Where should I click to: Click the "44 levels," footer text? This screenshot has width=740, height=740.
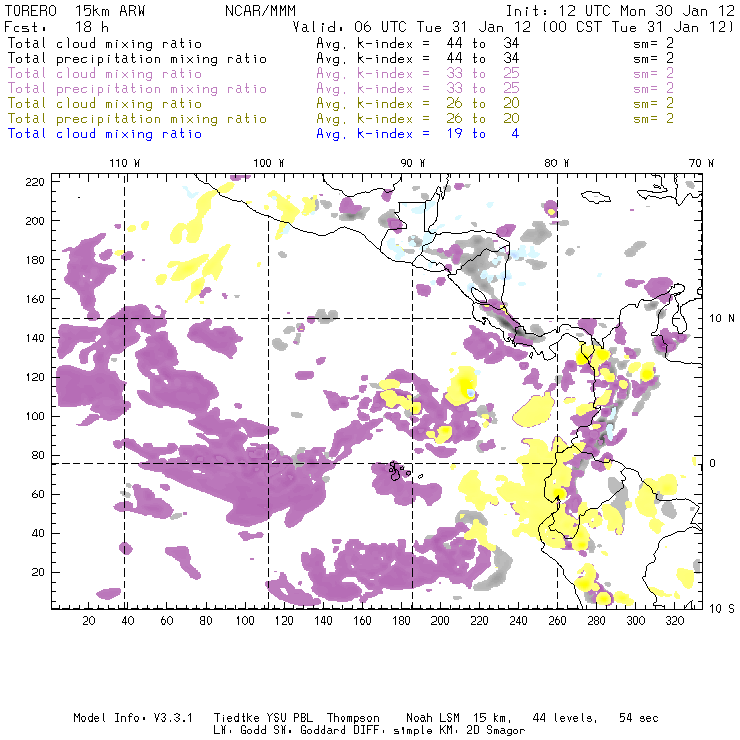pyautogui.click(x=565, y=718)
